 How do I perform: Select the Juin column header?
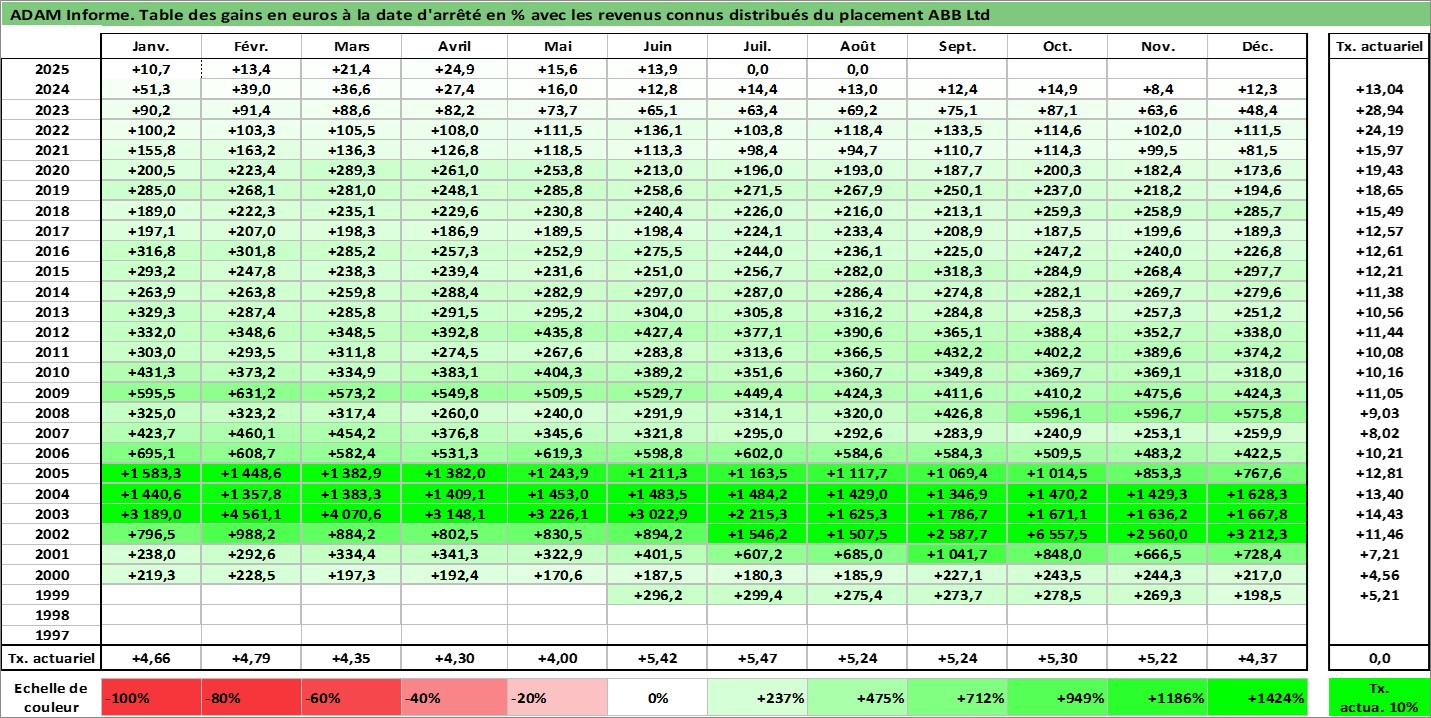tap(657, 47)
